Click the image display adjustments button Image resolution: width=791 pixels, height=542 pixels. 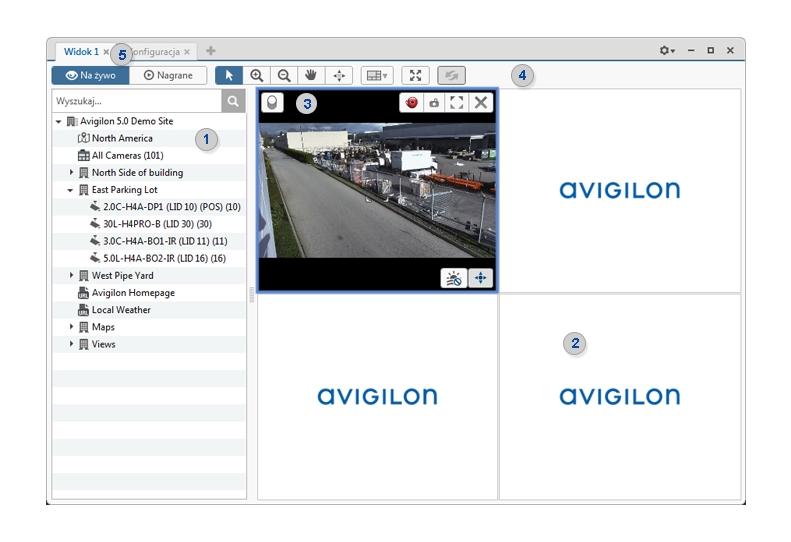pyautogui.click(x=454, y=278)
